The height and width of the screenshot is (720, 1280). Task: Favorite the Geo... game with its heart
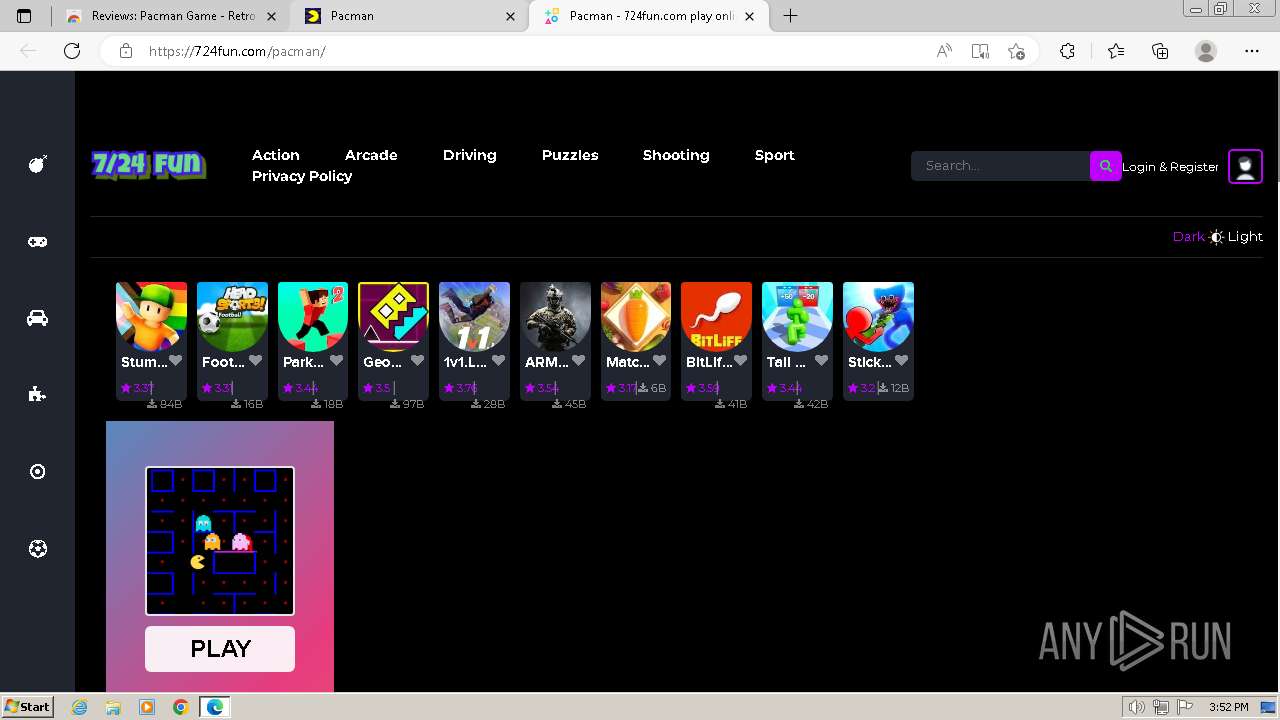[417, 361]
